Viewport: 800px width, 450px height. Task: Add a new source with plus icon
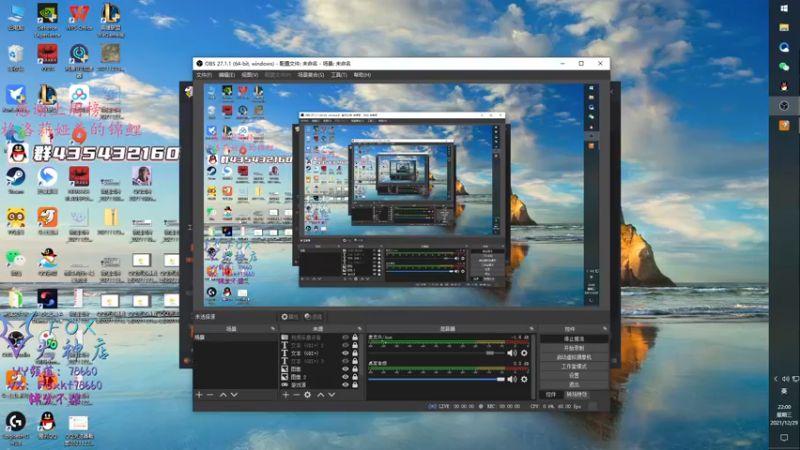click(286, 394)
